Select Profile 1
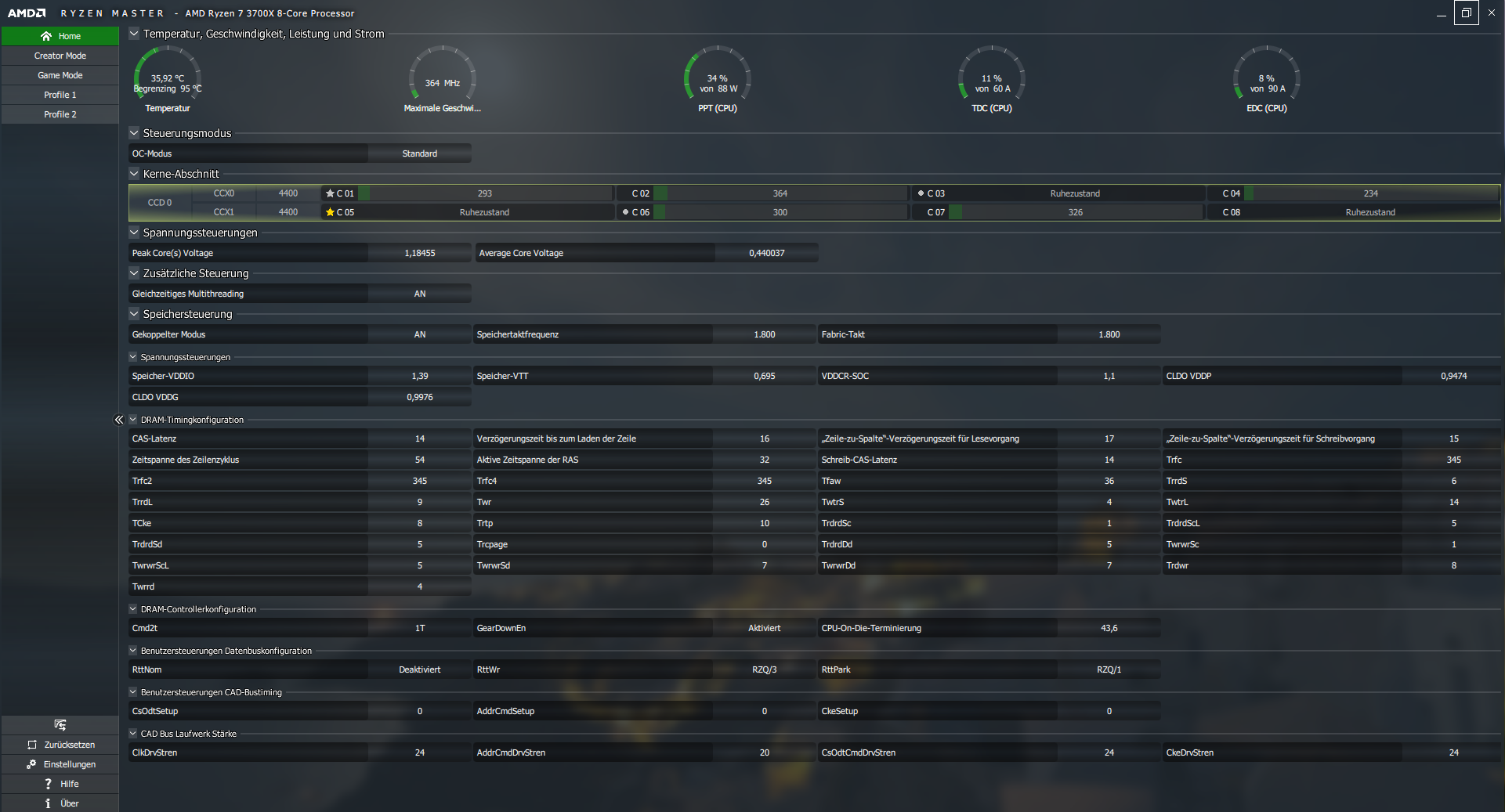 (x=60, y=95)
